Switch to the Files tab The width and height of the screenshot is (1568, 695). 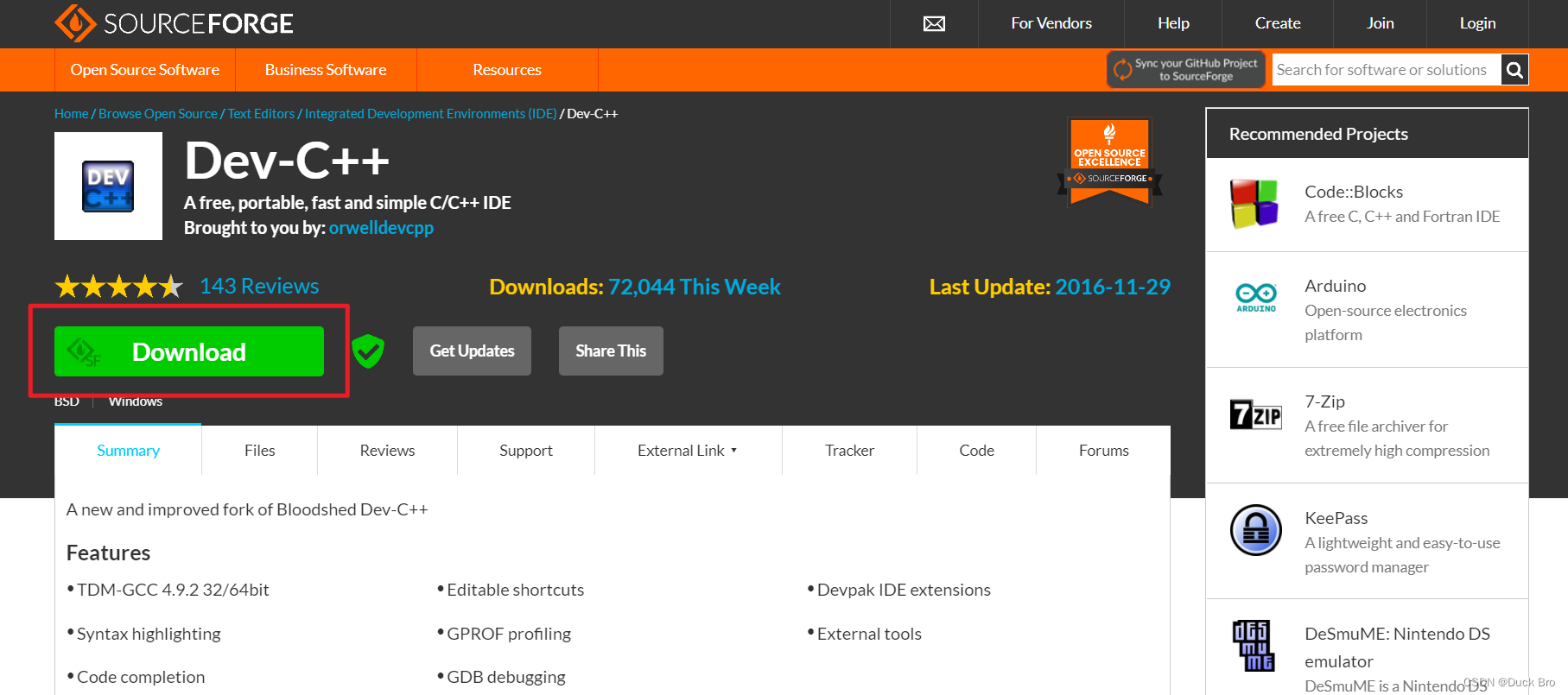(259, 451)
